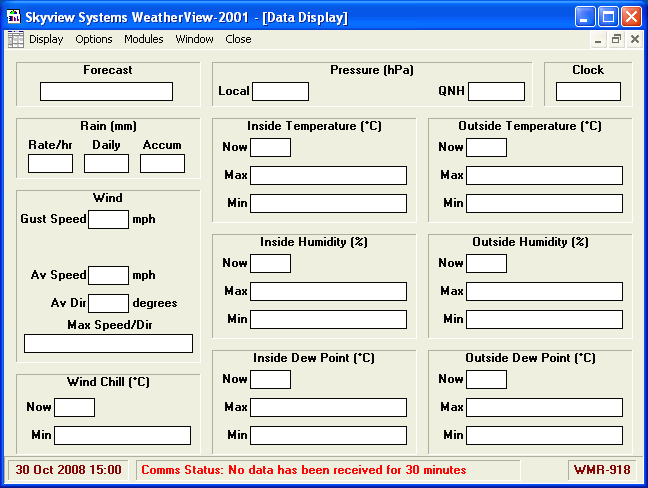
Task: Click Outside Humidity Now field
Action: pyautogui.click(x=486, y=264)
